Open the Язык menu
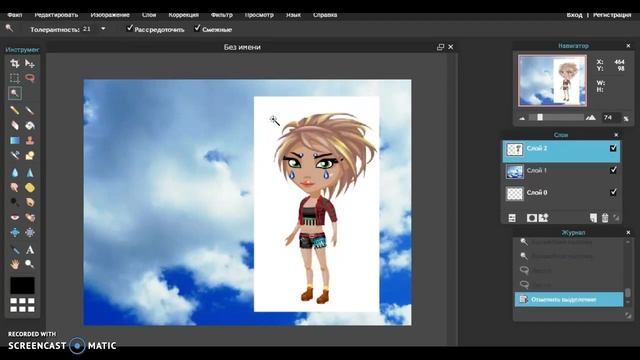 tap(293, 15)
